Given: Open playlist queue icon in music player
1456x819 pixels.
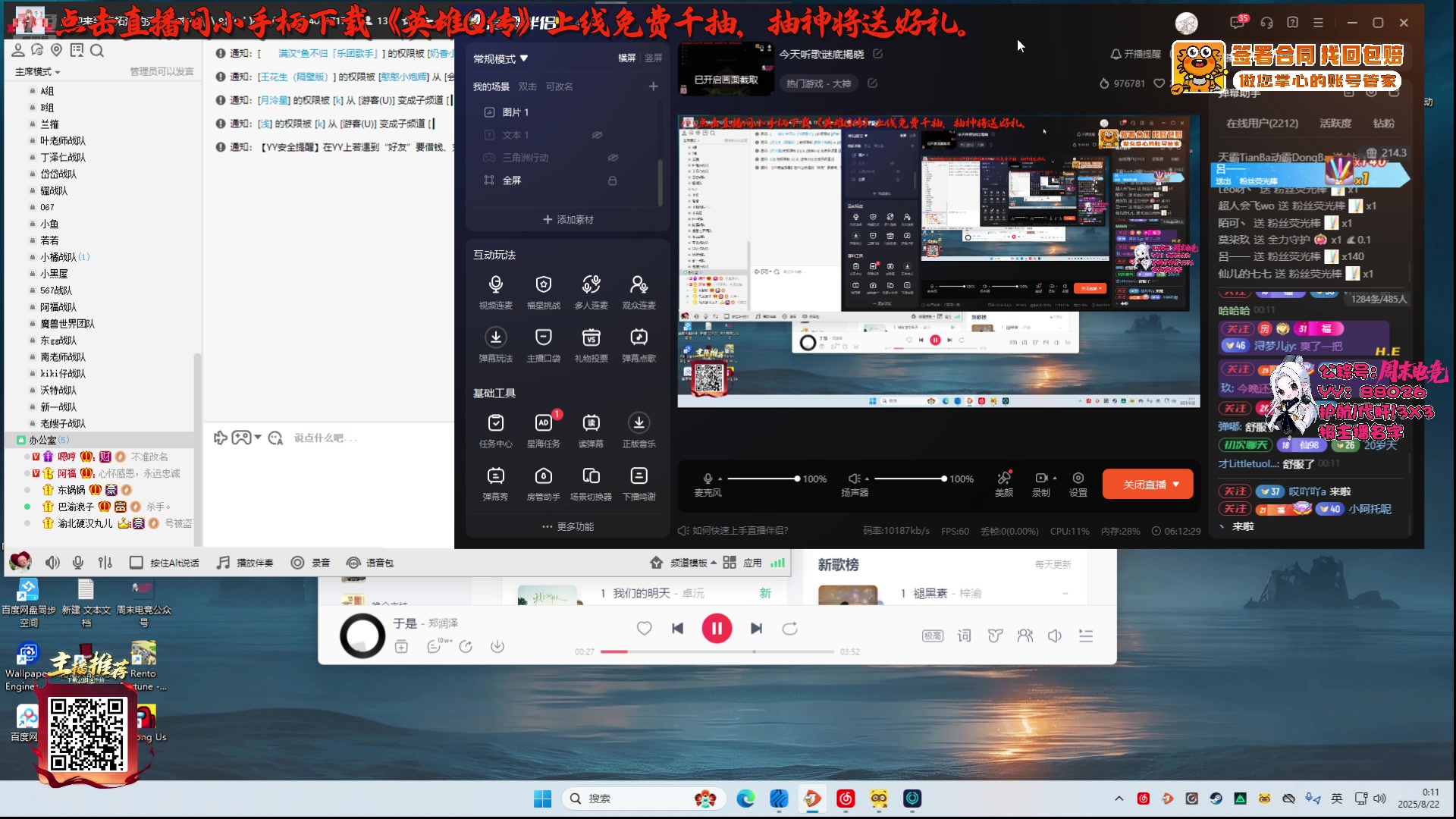Looking at the screenshot, I should [x=1086, y=635].
